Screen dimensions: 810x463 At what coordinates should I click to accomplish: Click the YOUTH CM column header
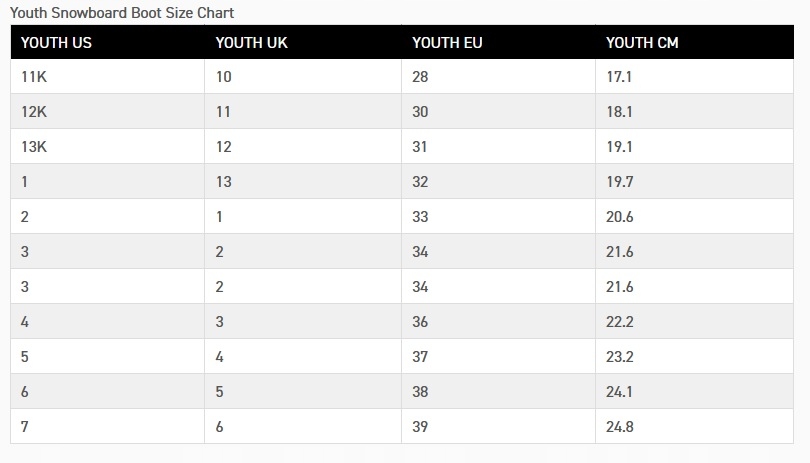click(642, 43)
